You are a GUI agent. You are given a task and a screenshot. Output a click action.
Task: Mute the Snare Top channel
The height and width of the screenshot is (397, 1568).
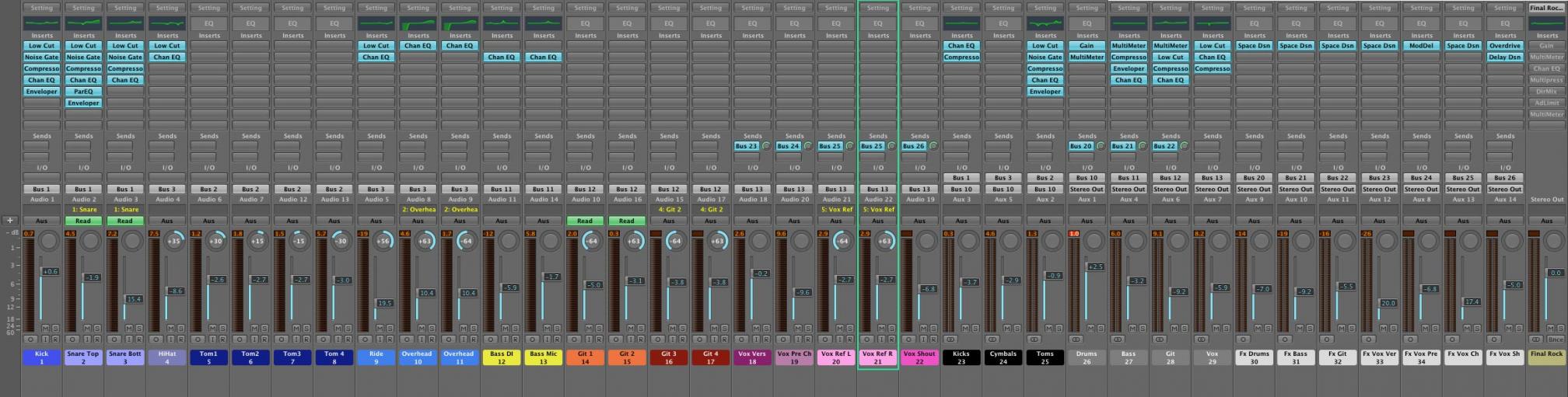pos(88,329)
